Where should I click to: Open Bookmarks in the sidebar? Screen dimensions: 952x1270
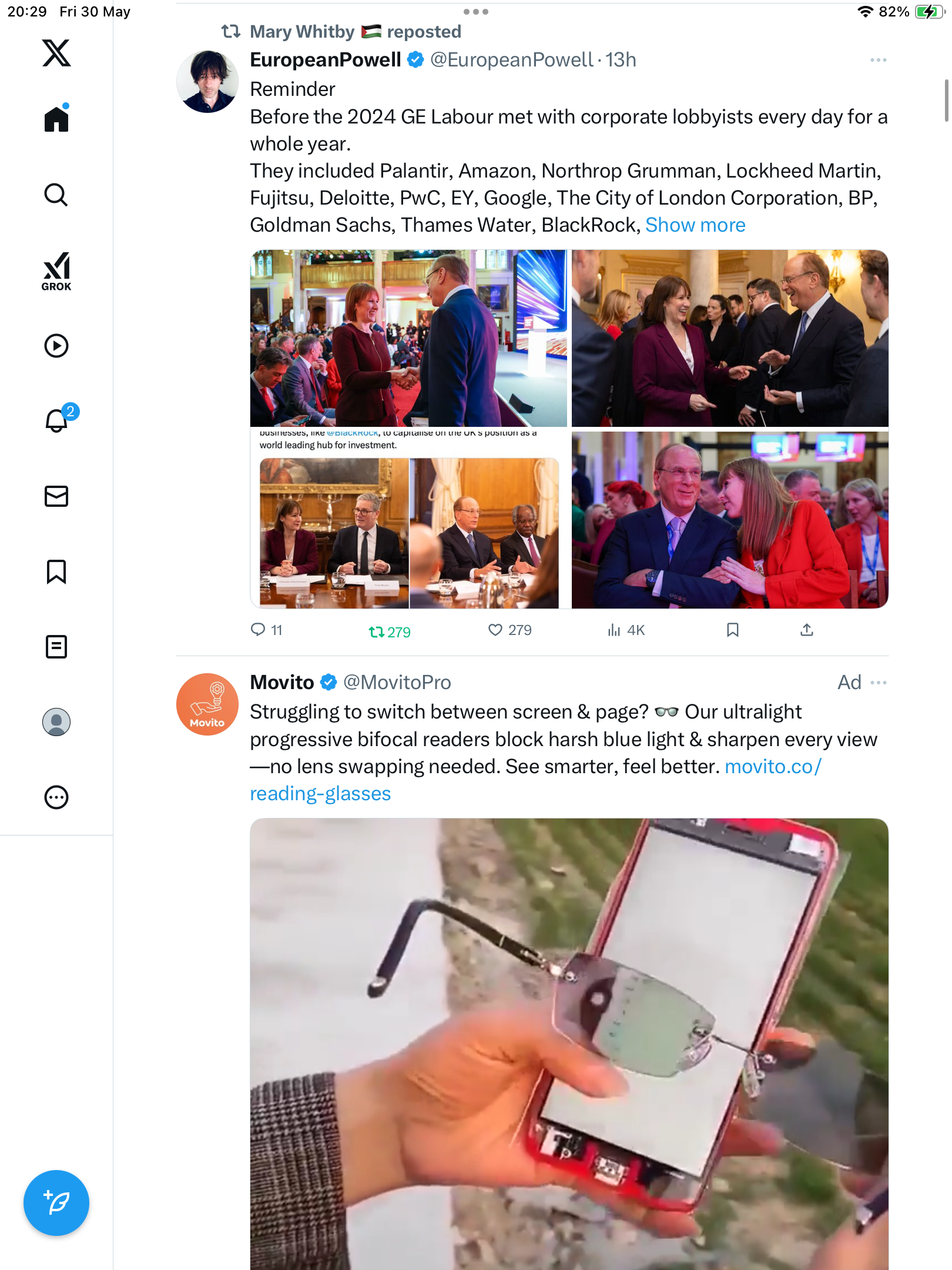(x=56, y=571)
